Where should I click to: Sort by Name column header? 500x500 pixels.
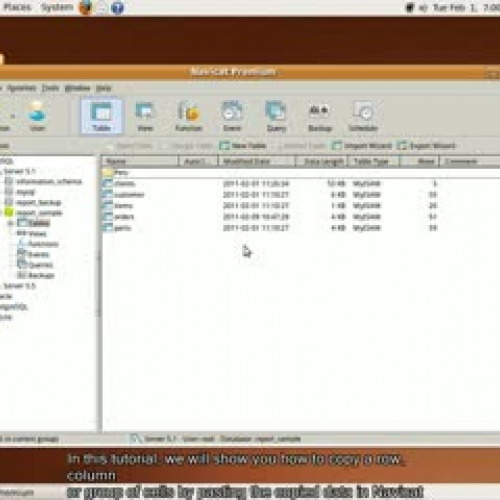pos(140,161)
